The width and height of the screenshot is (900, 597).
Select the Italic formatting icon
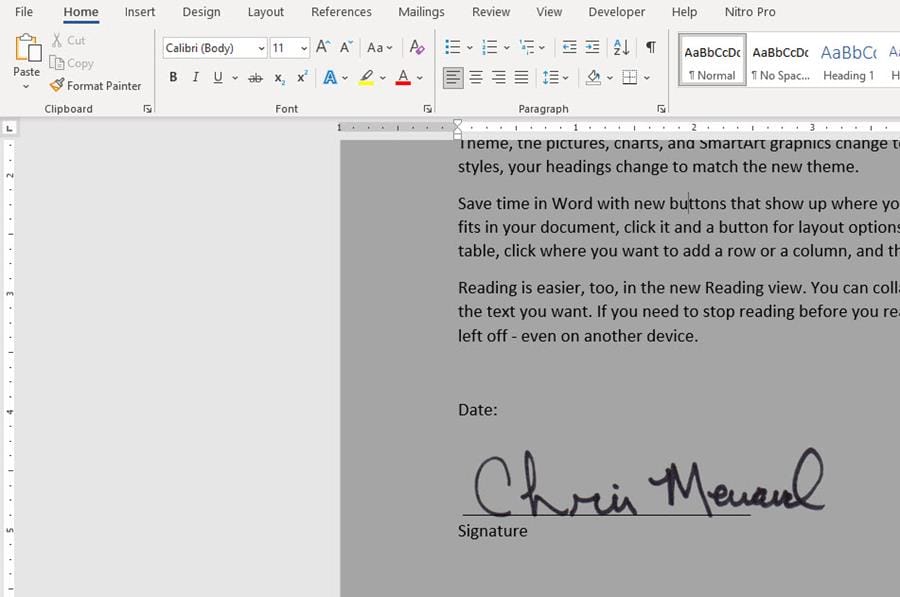[195, 76]
